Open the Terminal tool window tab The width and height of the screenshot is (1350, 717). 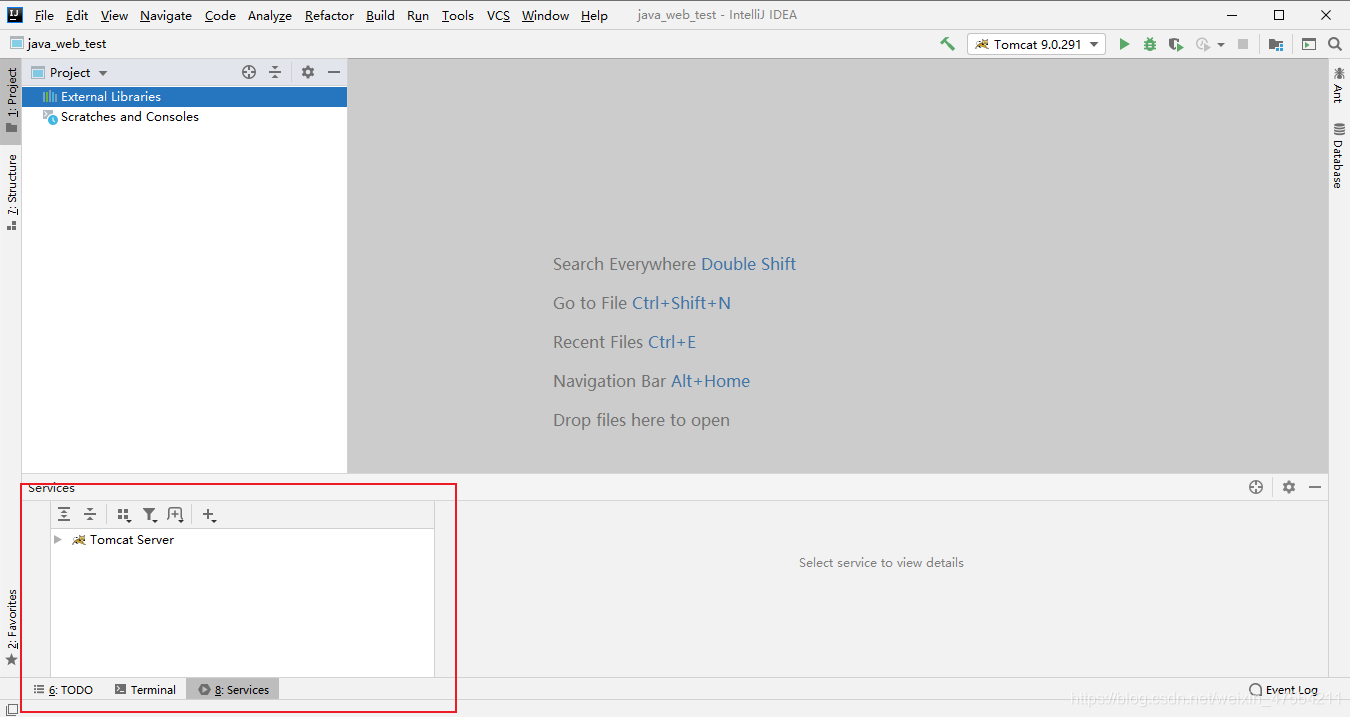pyautogui.click(x=145, y=690)
